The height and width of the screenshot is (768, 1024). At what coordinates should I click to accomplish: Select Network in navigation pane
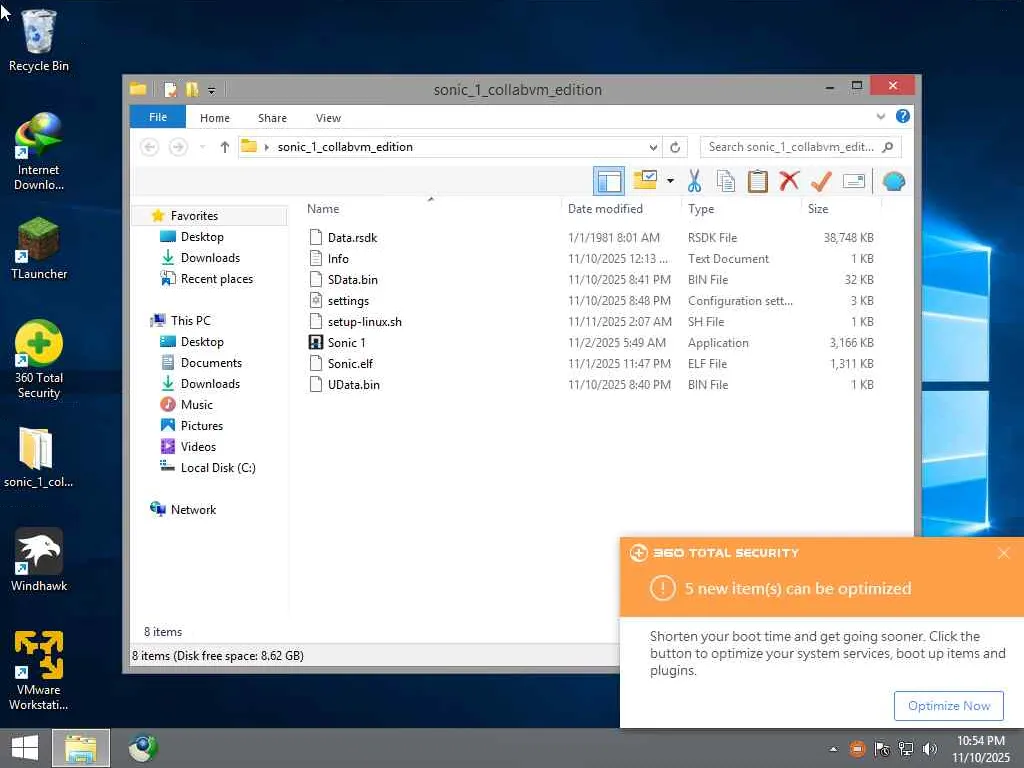pos(193,509)
